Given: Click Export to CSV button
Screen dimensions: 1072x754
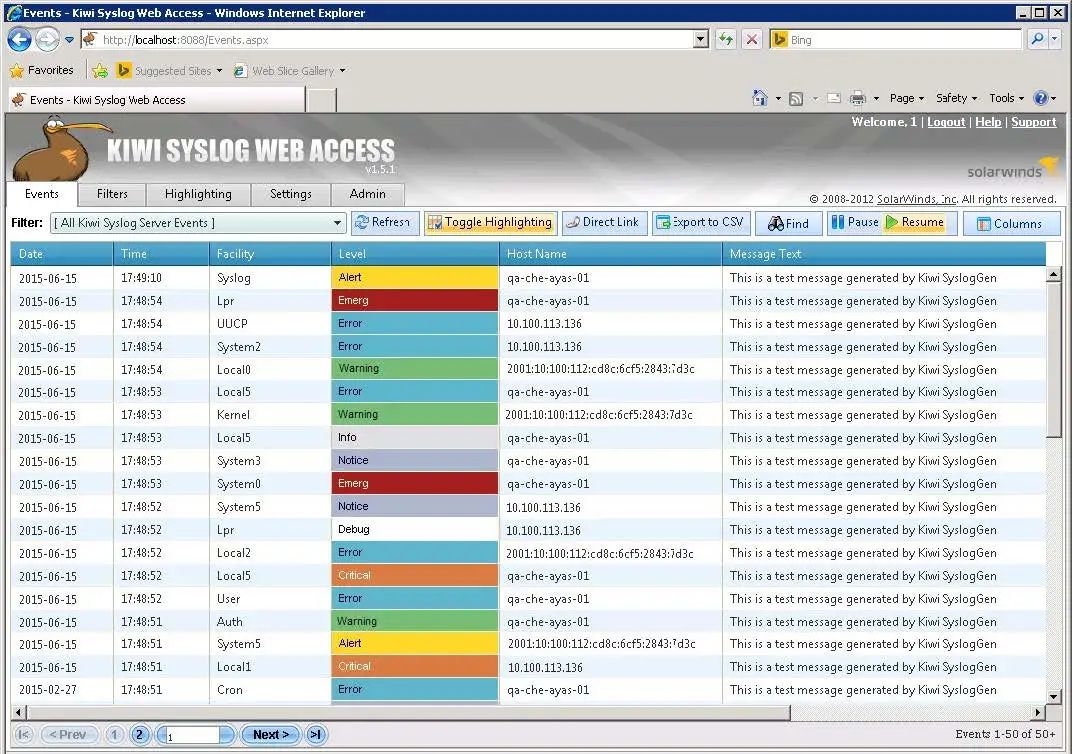Looking at the screenshot, I should point(701,223).
